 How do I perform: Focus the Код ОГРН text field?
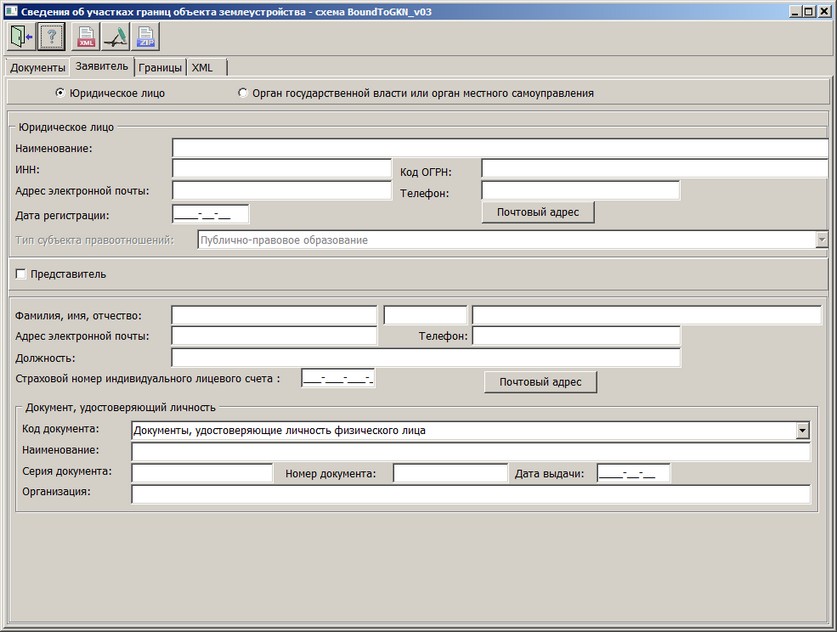[x=654, y=169]
